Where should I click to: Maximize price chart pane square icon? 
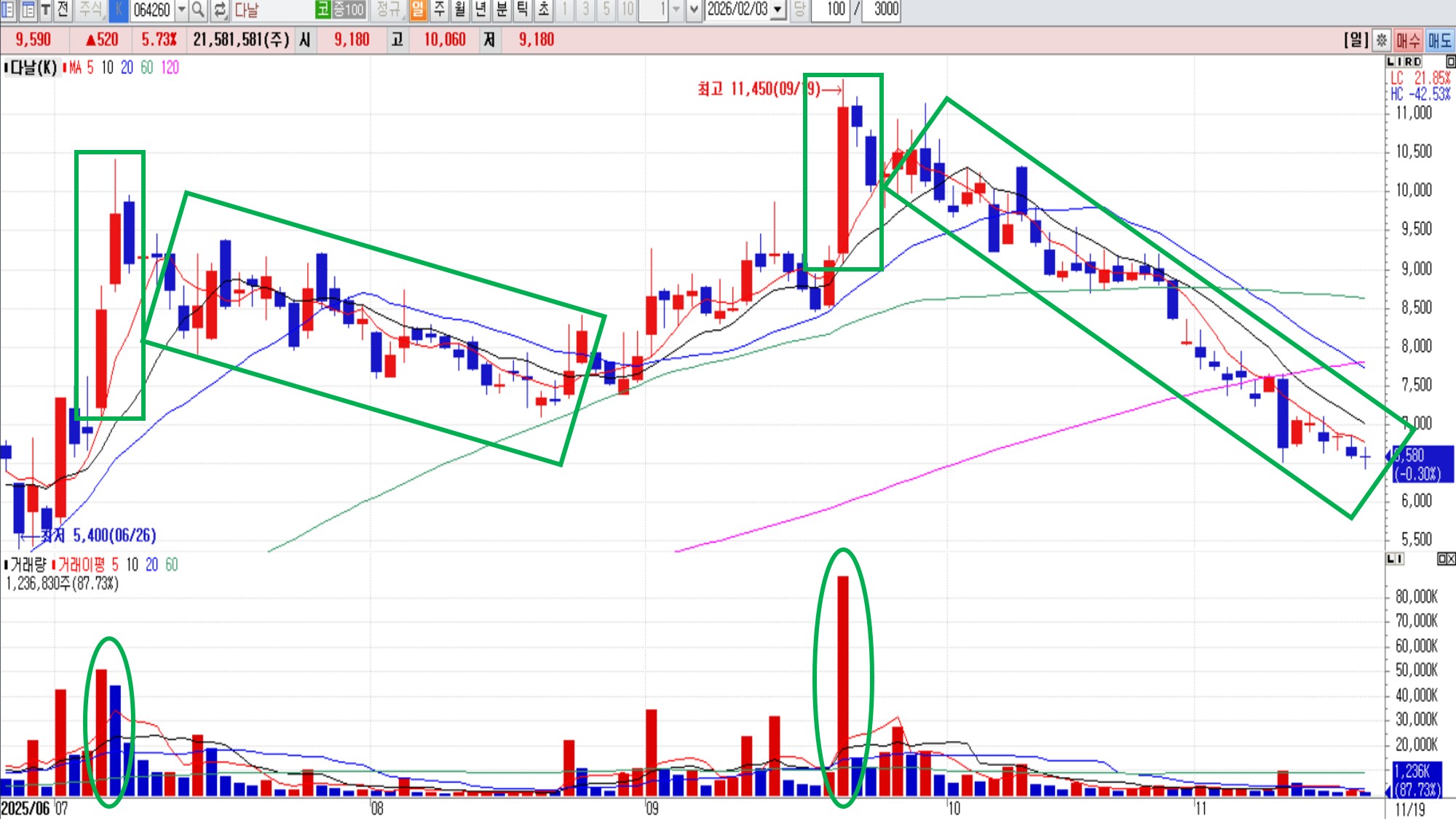[x=1450, y=62]
